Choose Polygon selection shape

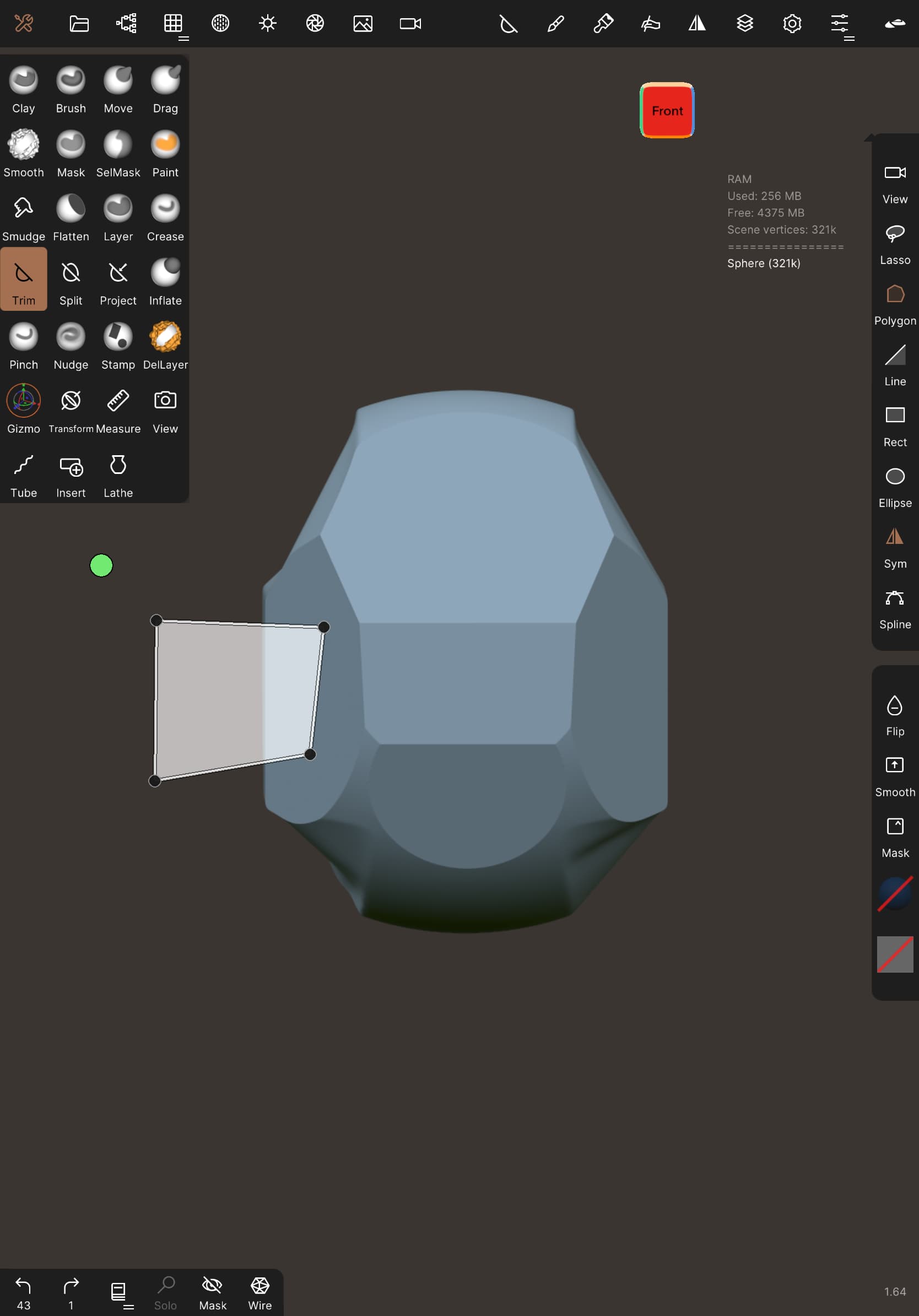[895, 305]
